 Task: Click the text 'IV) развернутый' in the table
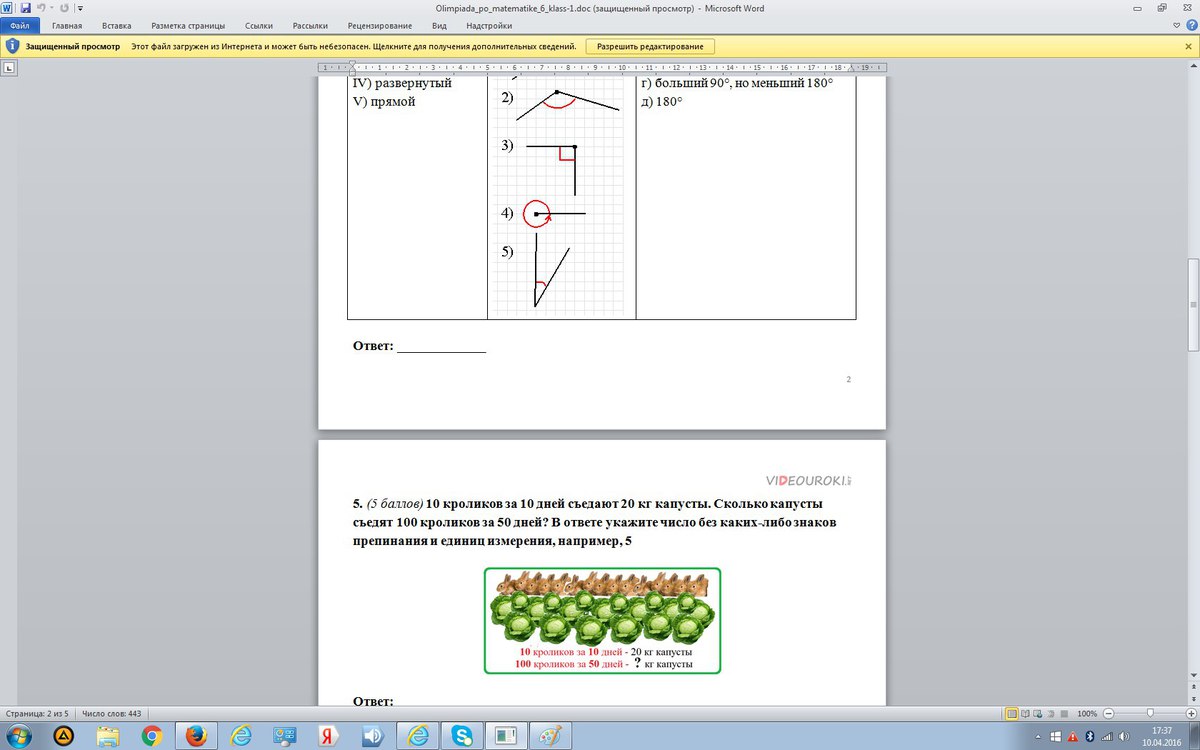coord(403,83)
